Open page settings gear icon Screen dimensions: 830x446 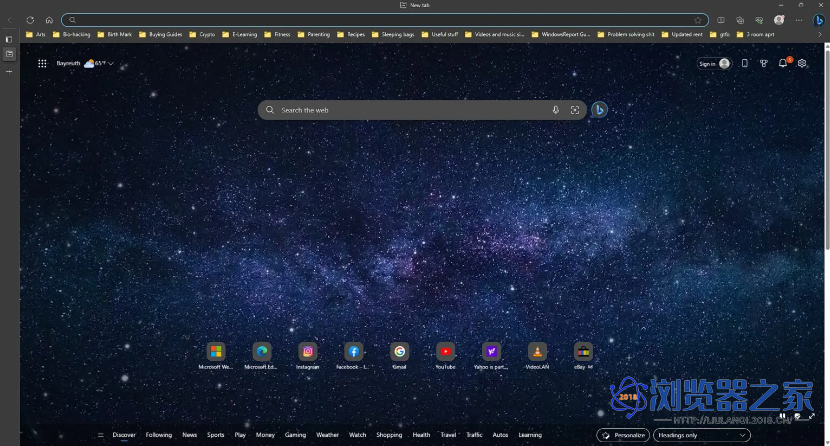[802, 63]
